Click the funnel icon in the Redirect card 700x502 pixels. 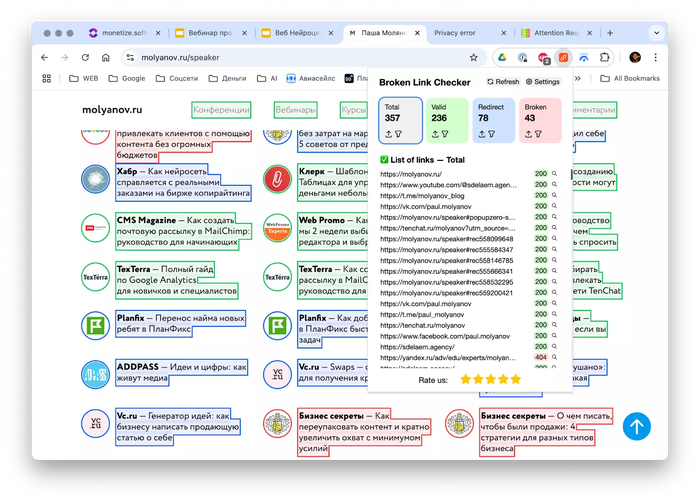click(492, 134)
